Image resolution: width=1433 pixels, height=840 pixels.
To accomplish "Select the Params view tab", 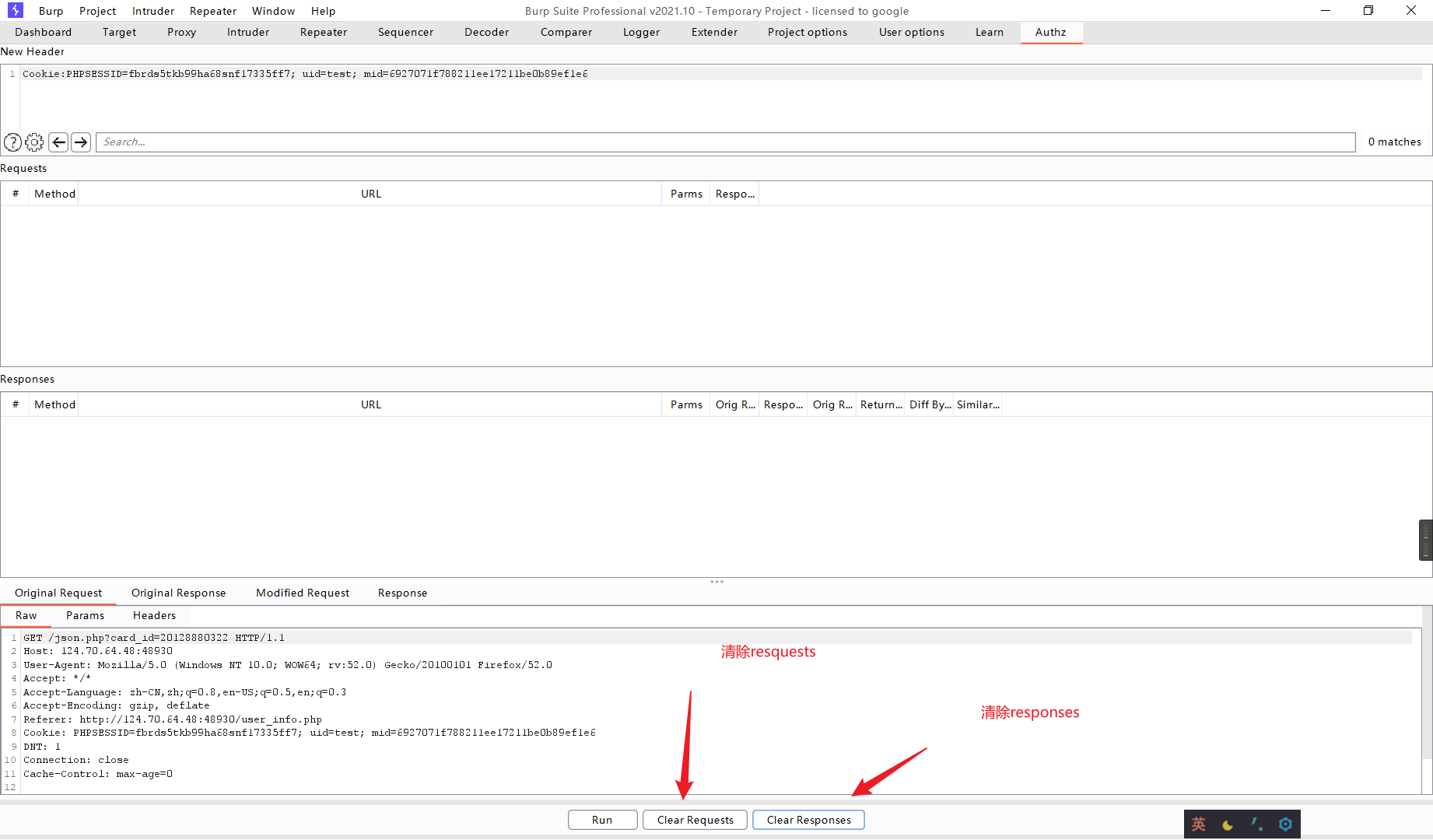I will [86, 615].
